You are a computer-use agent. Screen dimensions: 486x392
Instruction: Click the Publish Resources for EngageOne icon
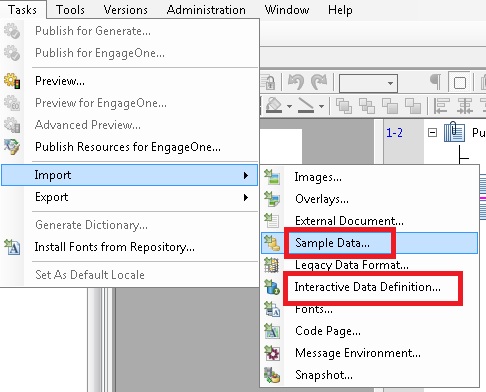(12, 147)
